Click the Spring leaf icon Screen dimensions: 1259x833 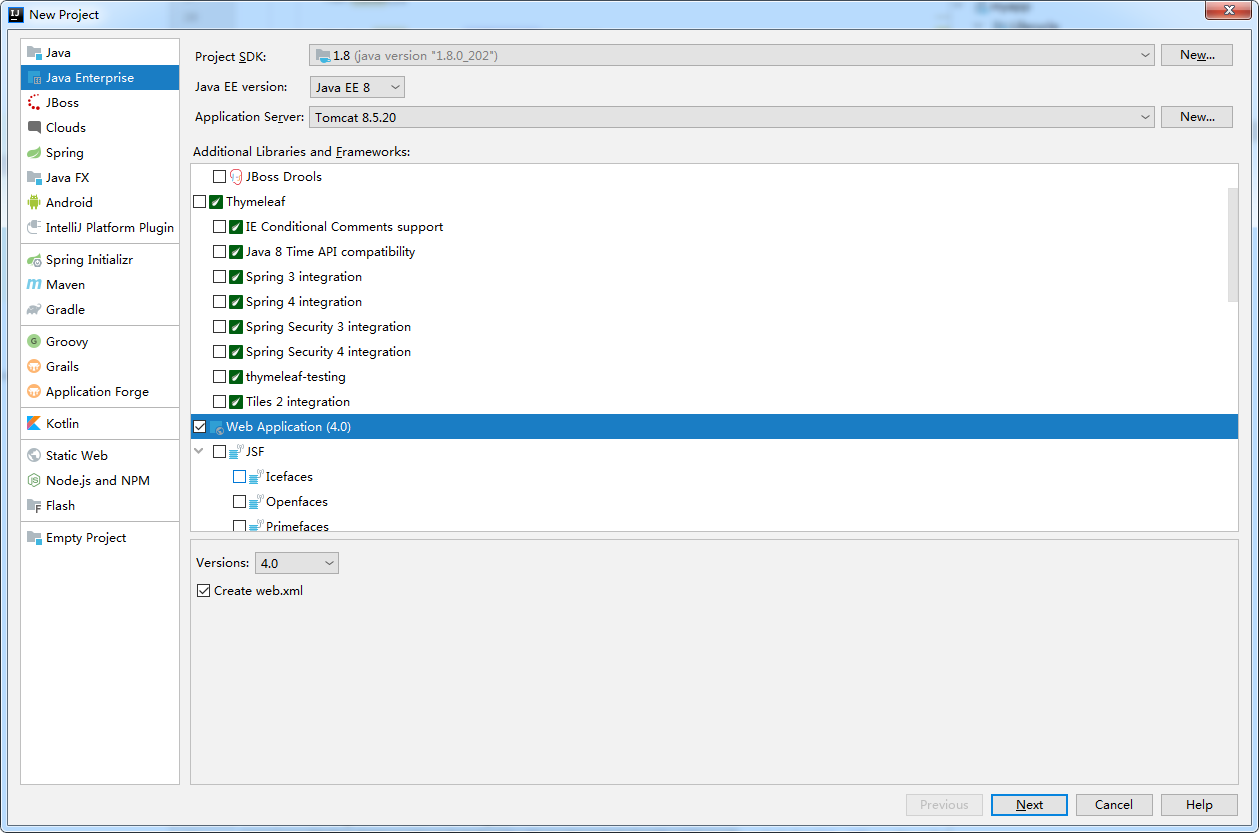pyautogui.click(x=35, y=152)
